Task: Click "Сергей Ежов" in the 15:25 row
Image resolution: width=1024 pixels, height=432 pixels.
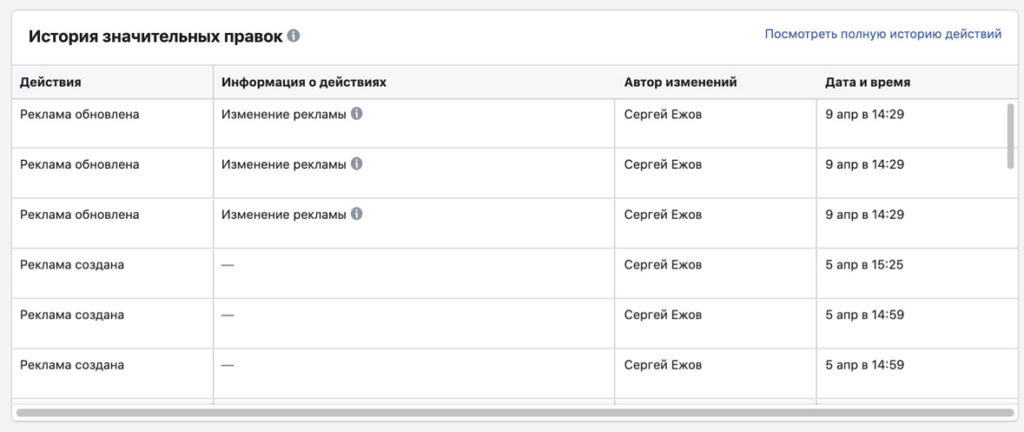Action: coord(663,265)
